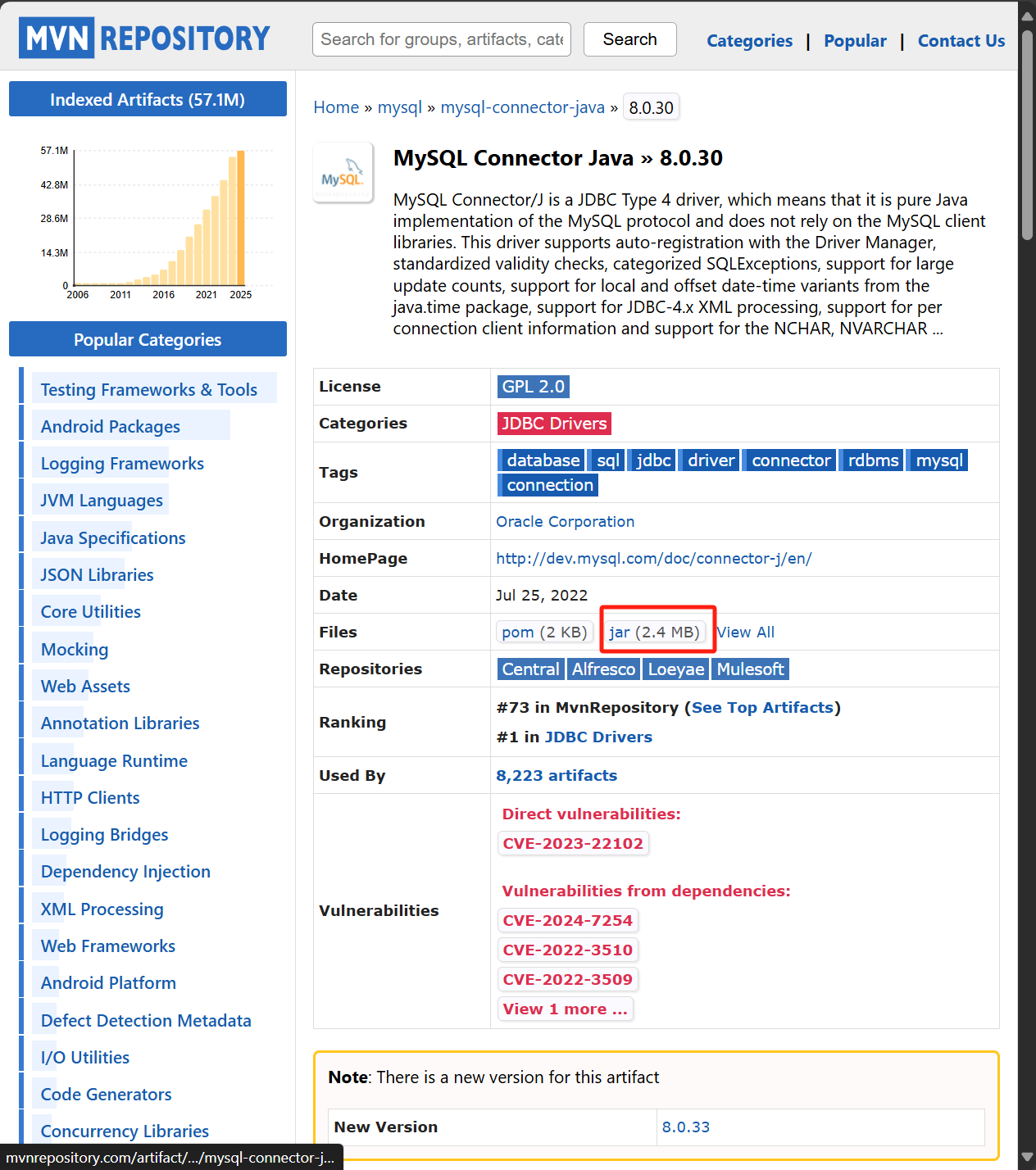Image resolution: width=1036 pixels, height=1170 pixels.
Task: Open Defect Detection Metadata category
Action: coord(146,1021)
